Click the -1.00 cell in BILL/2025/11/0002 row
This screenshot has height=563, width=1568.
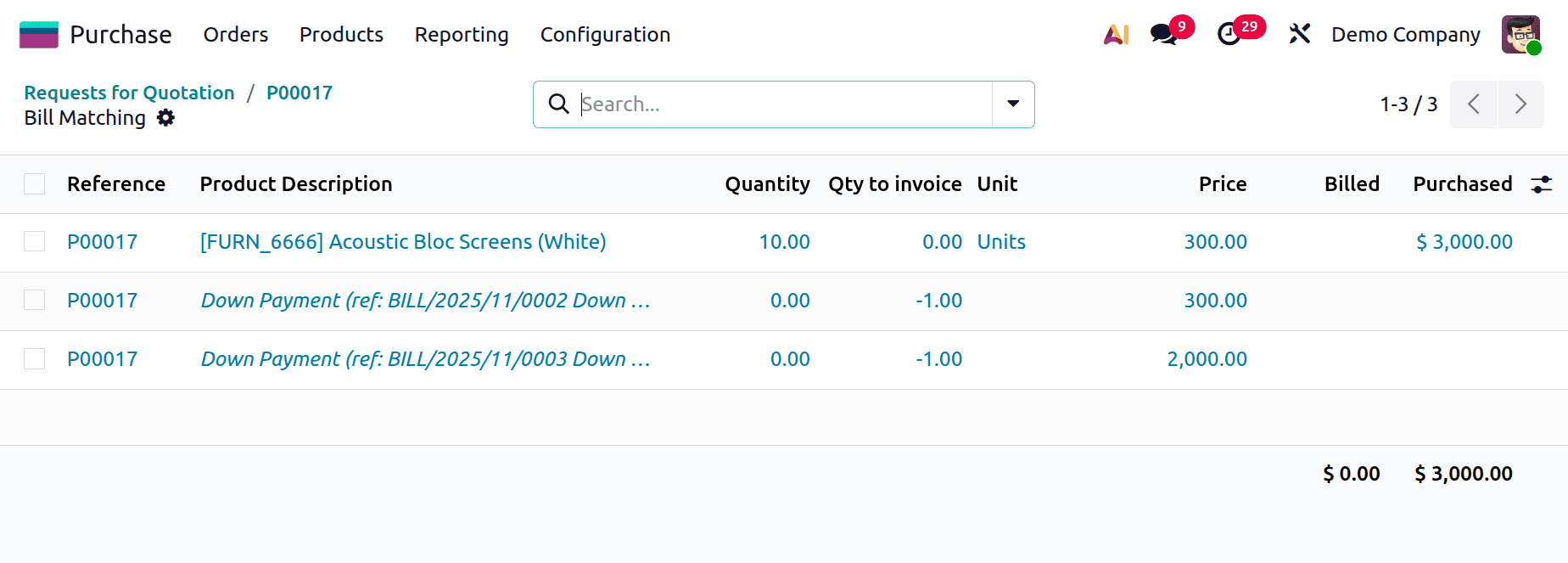pos(938,301)
